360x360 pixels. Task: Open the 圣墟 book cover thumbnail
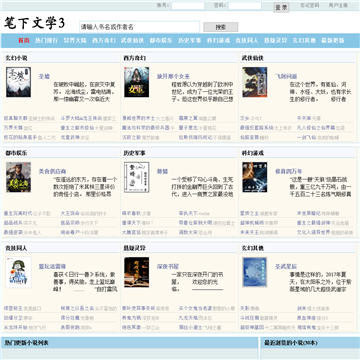pos(18,82)
